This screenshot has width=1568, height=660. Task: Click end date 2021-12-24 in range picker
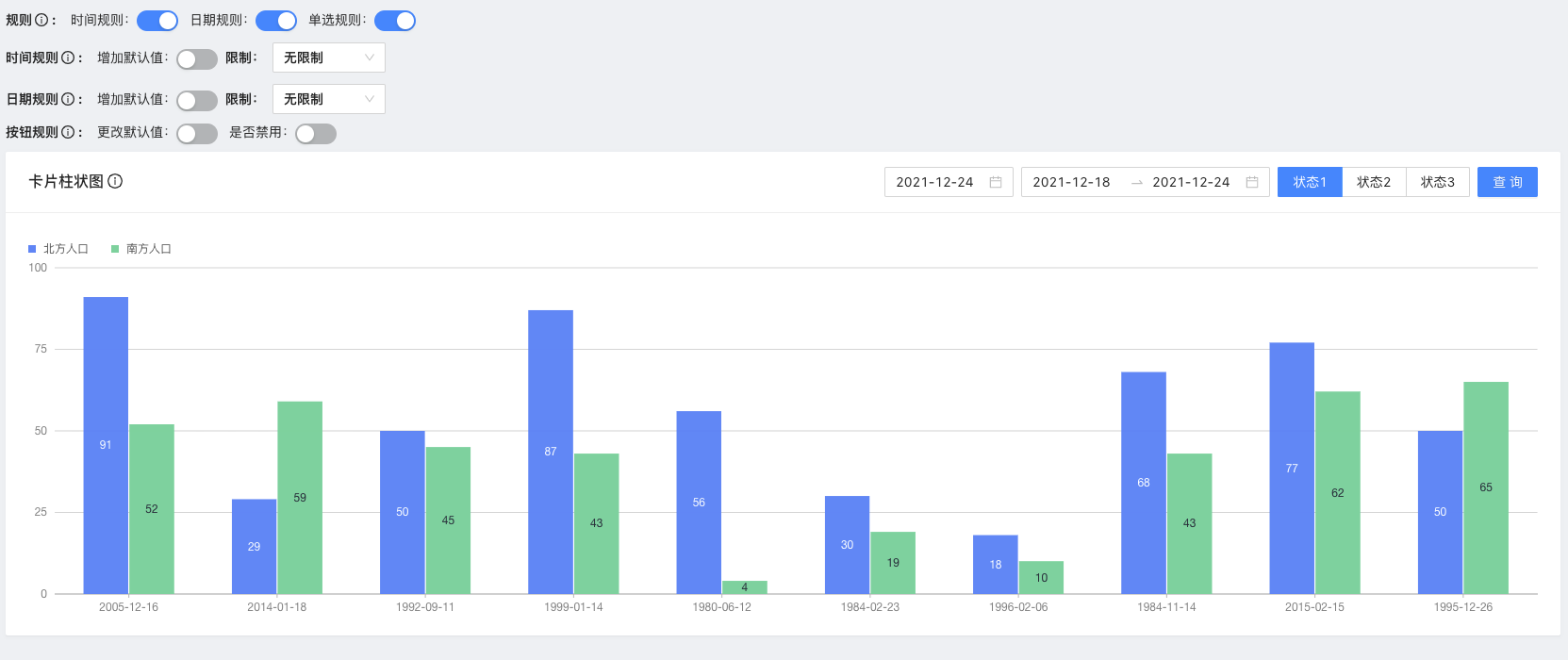[1191, 182]
